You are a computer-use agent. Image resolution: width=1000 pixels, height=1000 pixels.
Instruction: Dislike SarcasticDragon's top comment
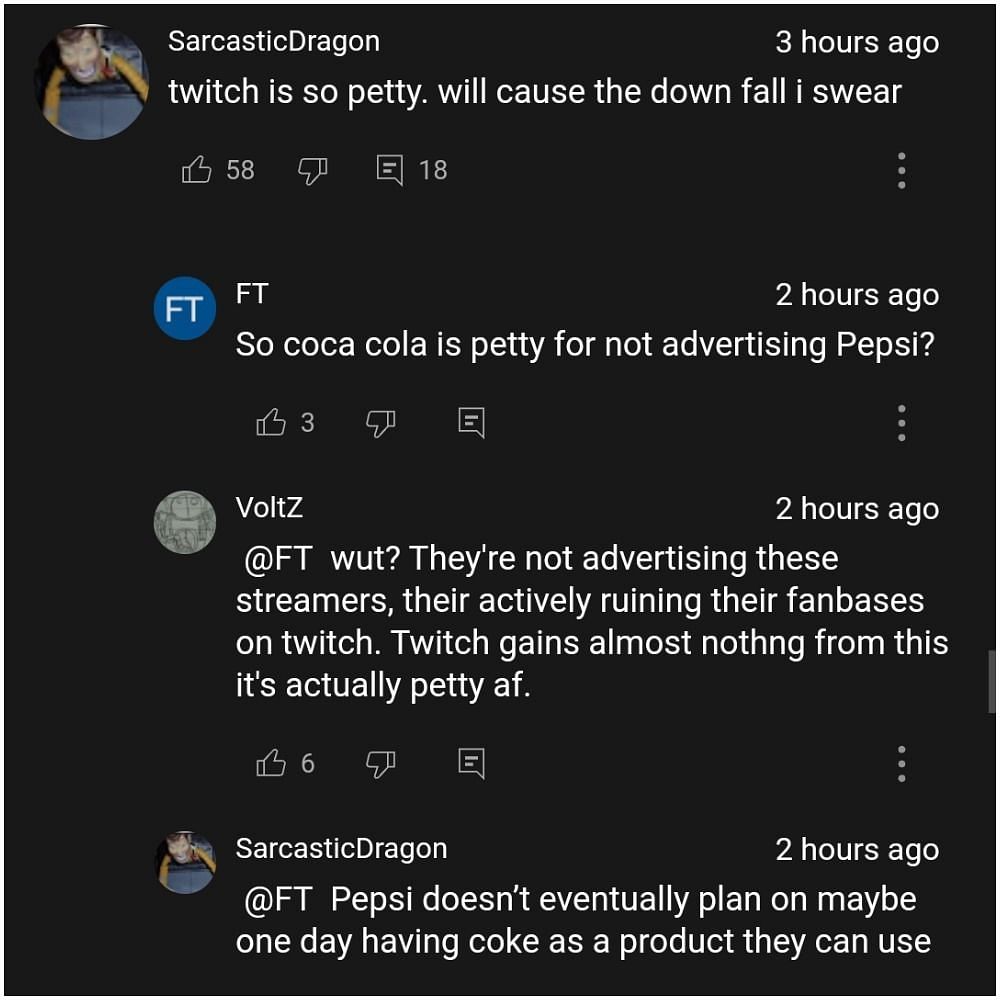click(x=313, y=171)
